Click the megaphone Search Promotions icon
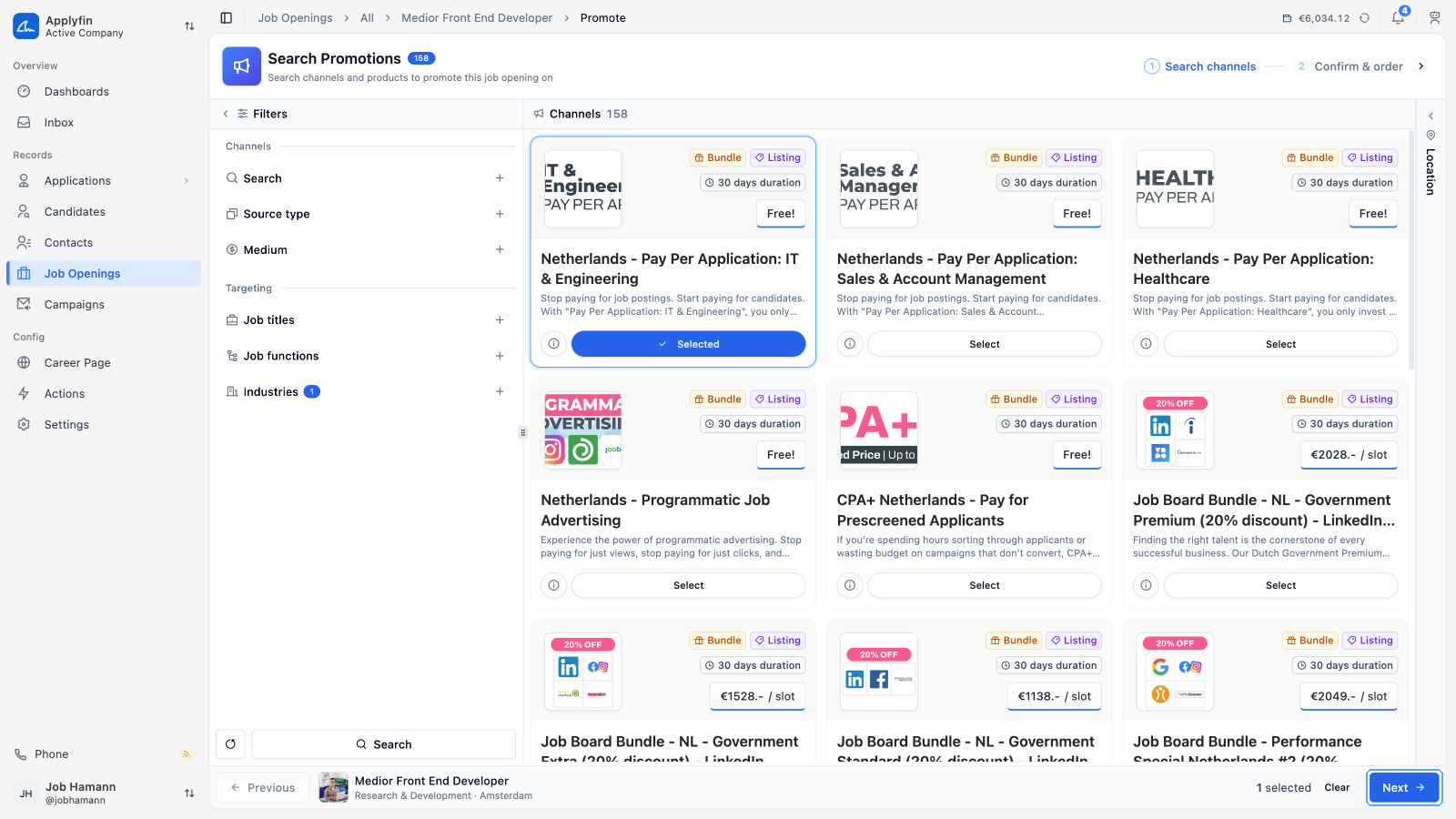The height and width of the screenshot is (819, 1456). (x=241, y=66)
